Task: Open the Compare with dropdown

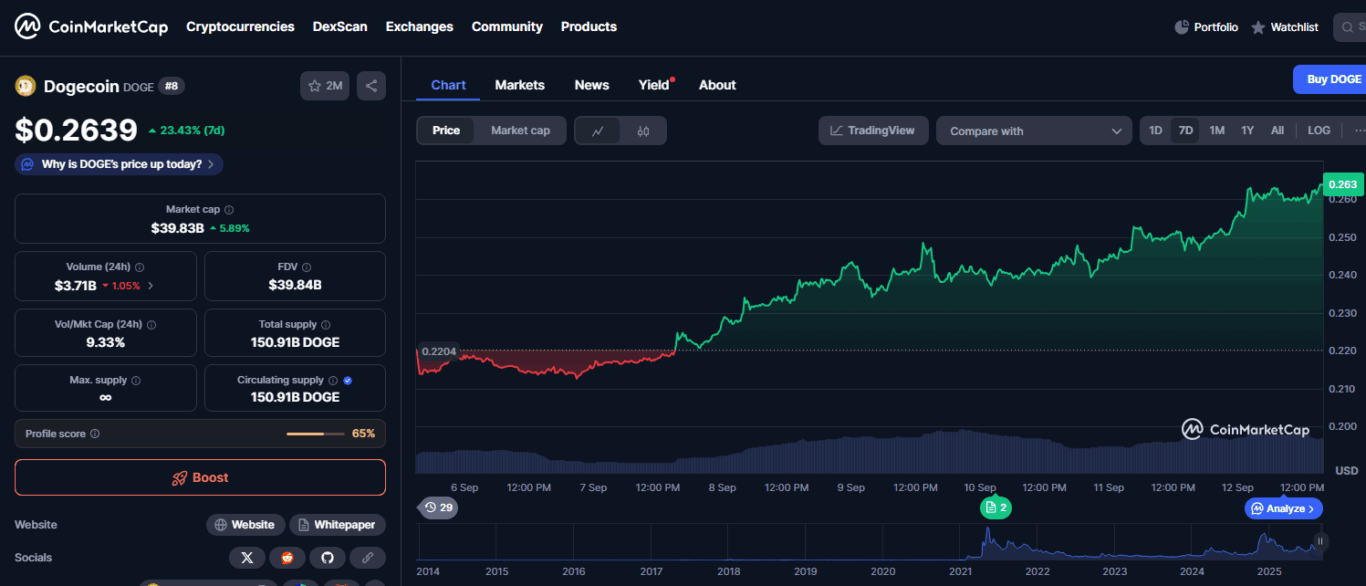Action: (x=1034, y=131)
